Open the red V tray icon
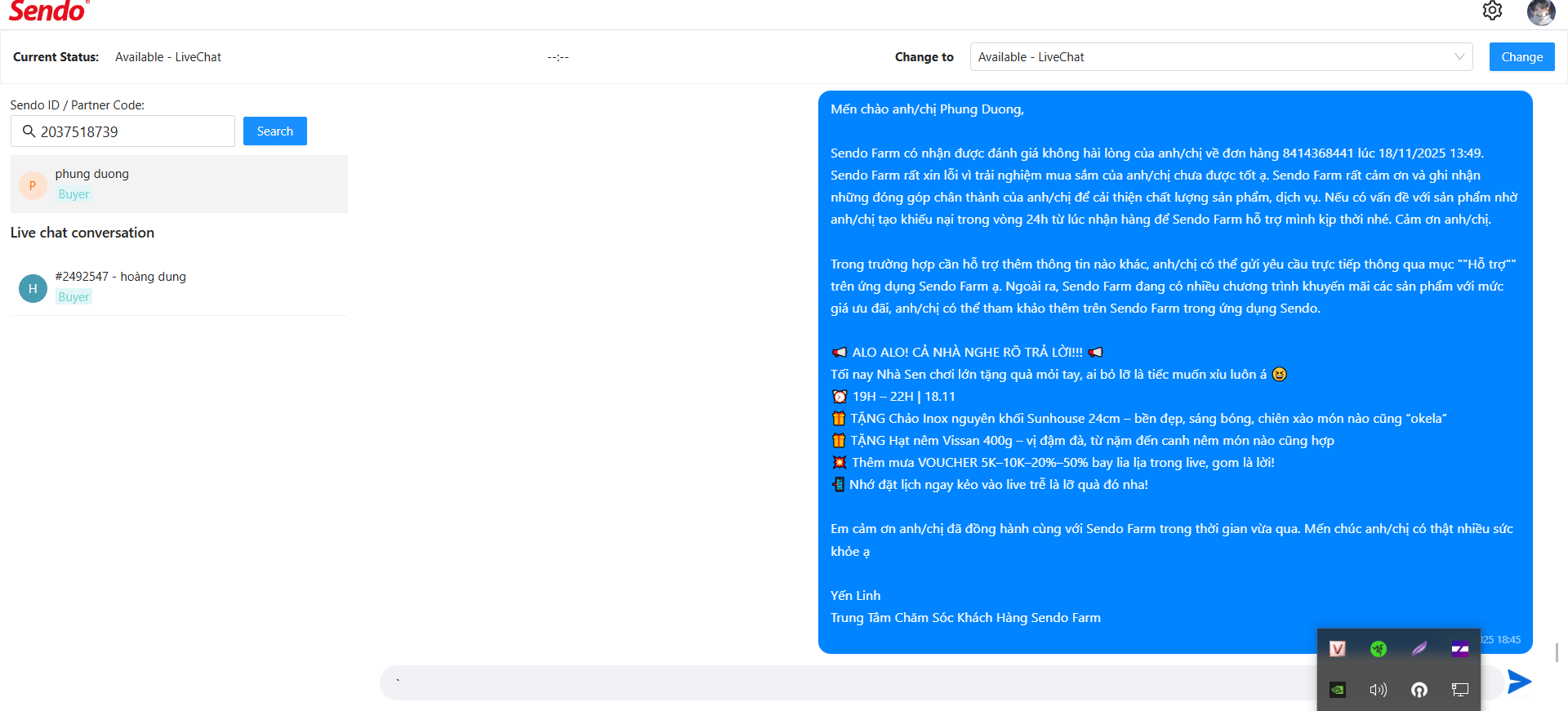 click(1338, 649)
